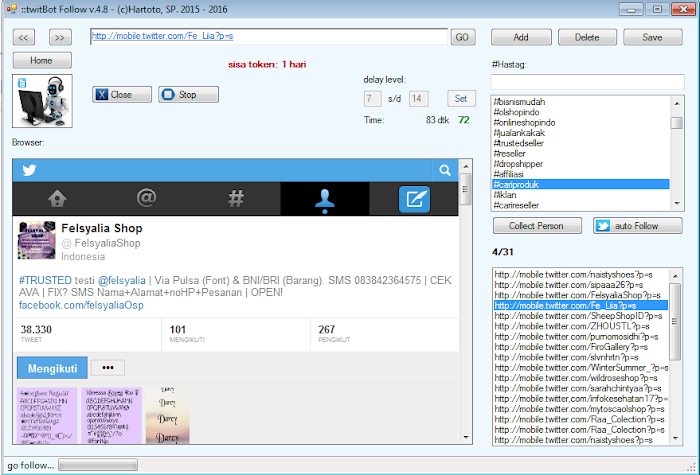Click minimum delay field showing 7
The width and height of the screenshot is (700, 475).
coord(372,99)
